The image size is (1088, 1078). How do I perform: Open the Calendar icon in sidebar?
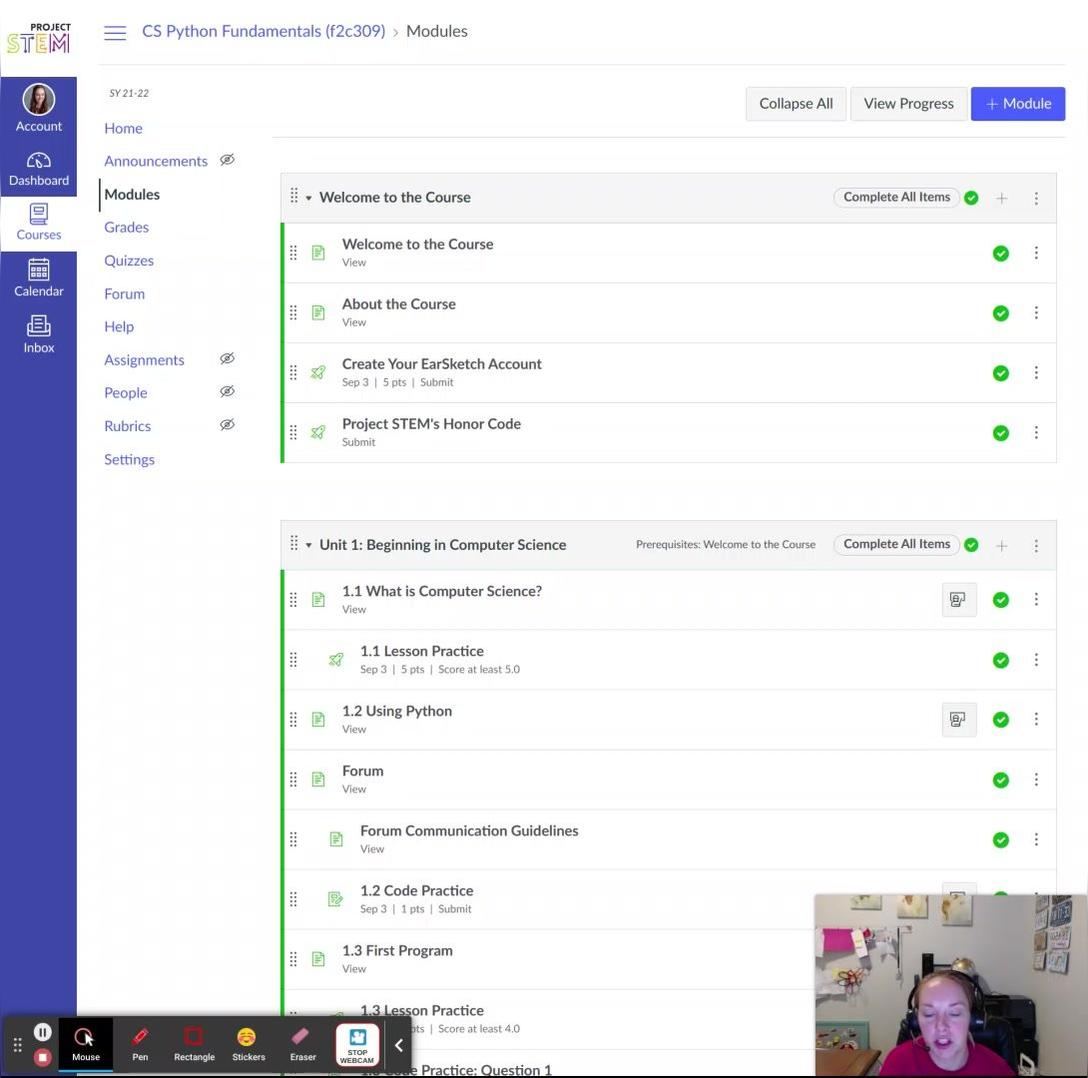39,278
